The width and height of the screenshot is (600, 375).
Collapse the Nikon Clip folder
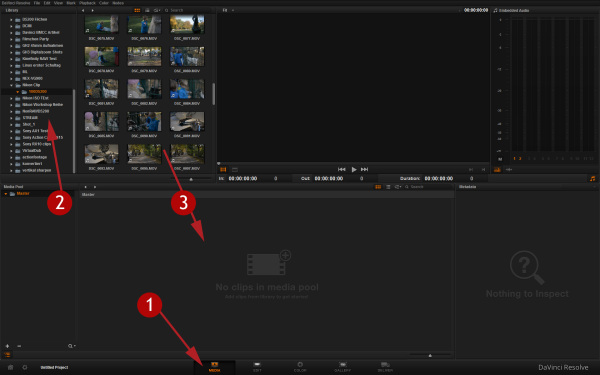pyautogui.click(x=11, y=85)
